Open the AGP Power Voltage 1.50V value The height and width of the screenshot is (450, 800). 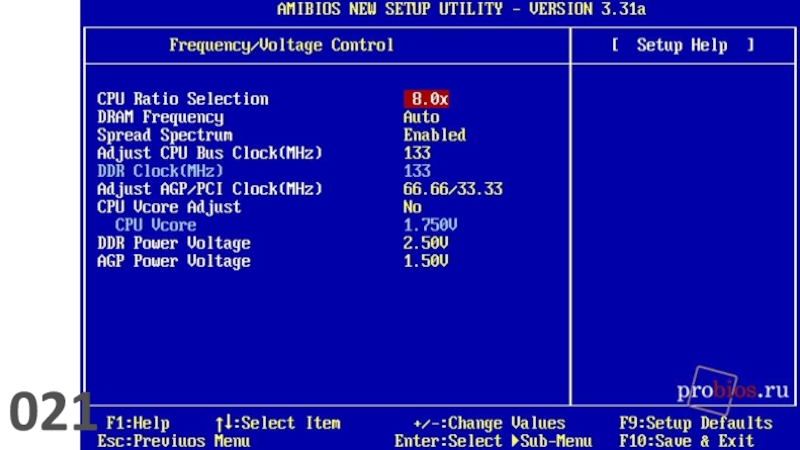click(x=426, y=261)
